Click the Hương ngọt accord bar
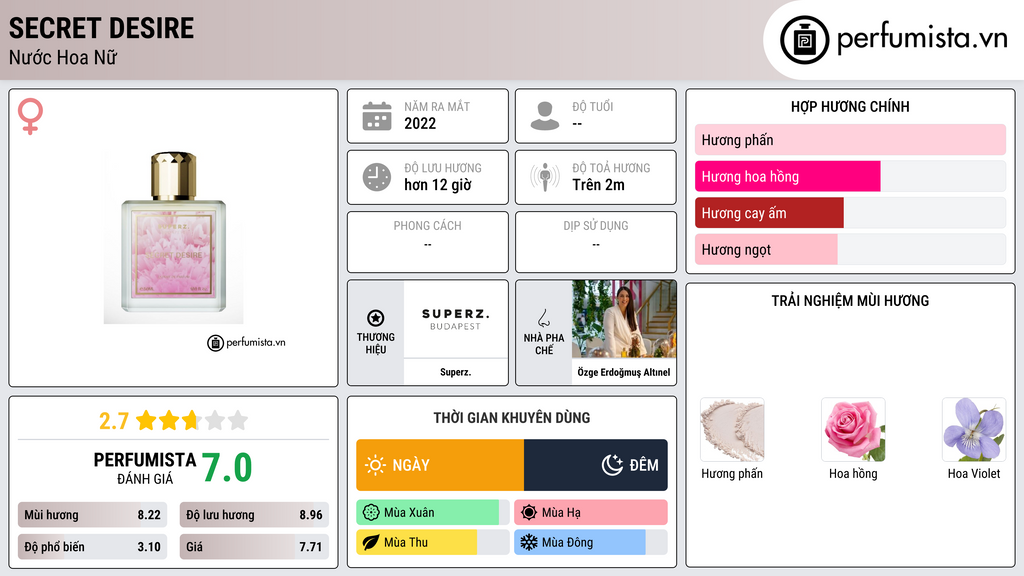 coord(850,249)
